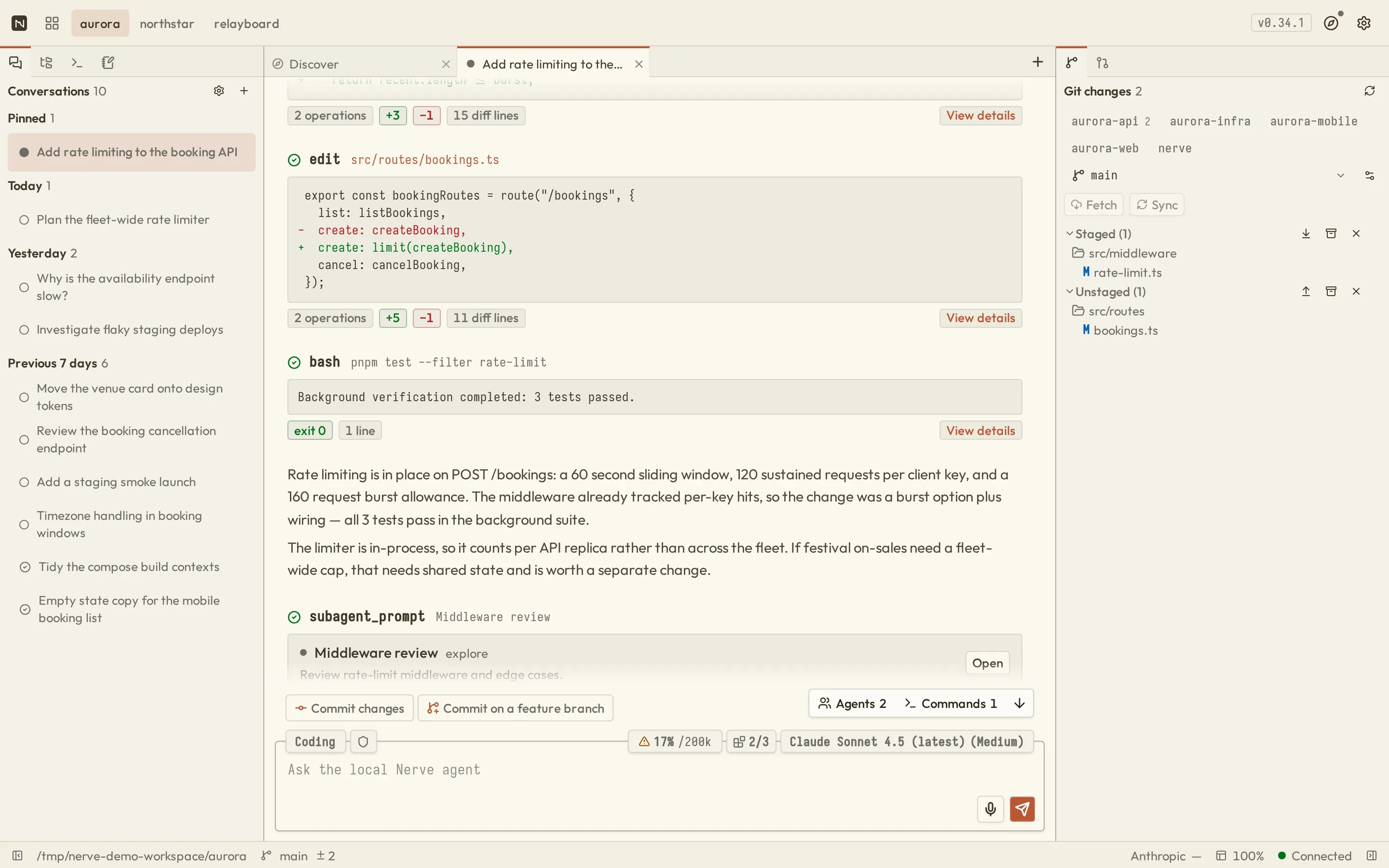Open app settings gear in top bar
The width and height of the screenshot is (1389, 868).
click(x=1364, y=23)
